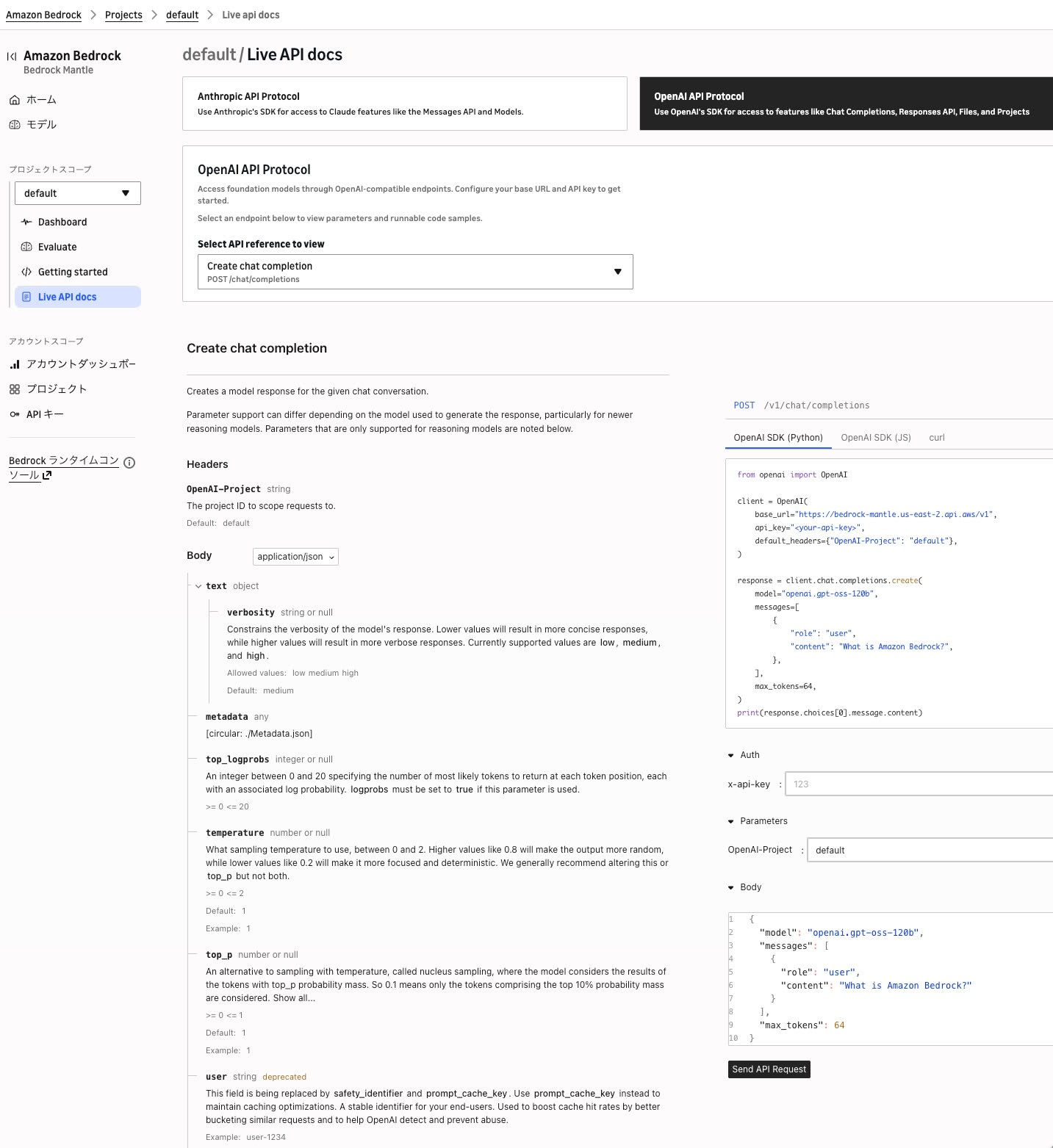1053x1148 pixels.
Task: Go to Projects breadcrumb
Action: (x=123, y=15)
